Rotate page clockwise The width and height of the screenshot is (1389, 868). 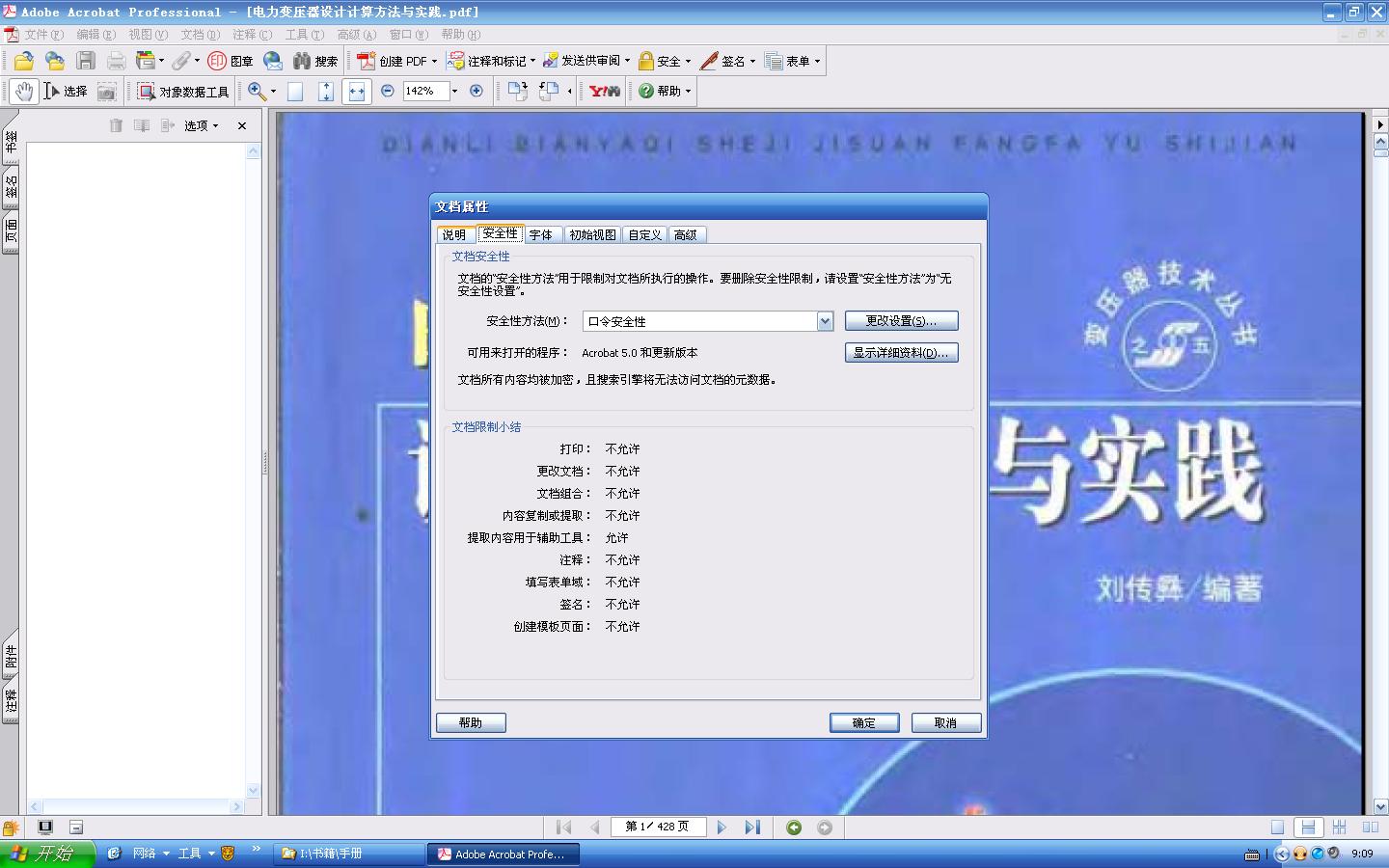click(x=518, y=92)
